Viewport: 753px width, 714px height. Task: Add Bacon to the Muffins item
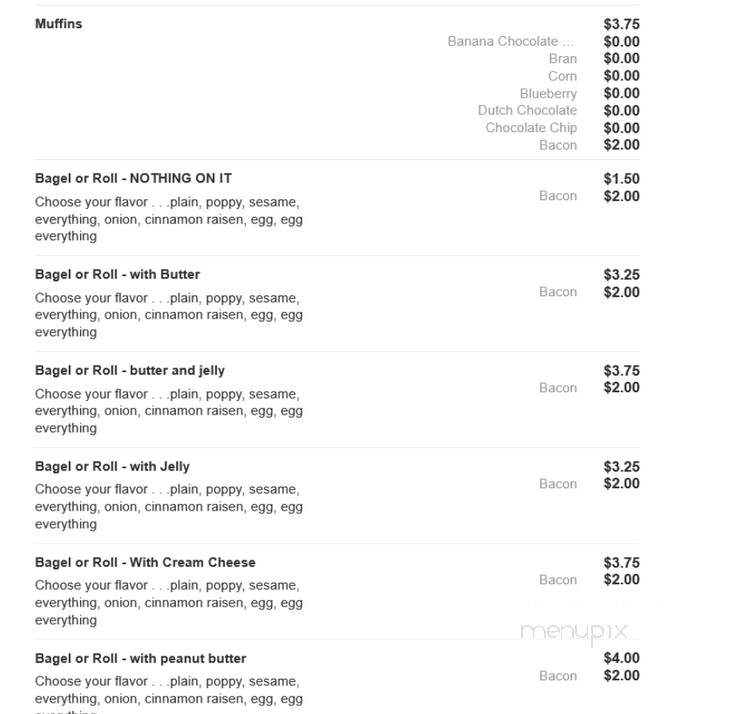(x=558, y=145)
